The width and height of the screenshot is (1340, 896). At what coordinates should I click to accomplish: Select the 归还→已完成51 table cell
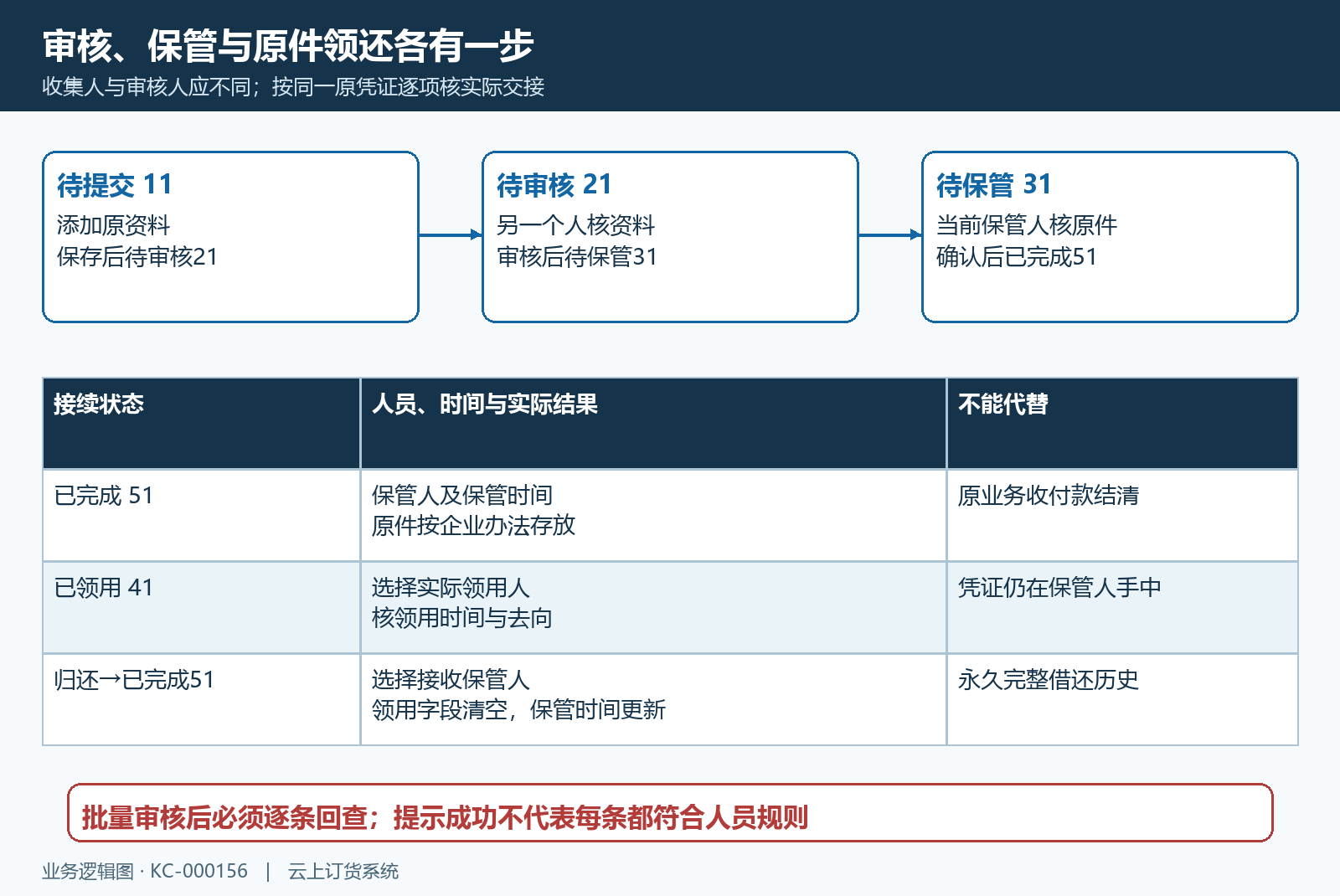point(201,699)
